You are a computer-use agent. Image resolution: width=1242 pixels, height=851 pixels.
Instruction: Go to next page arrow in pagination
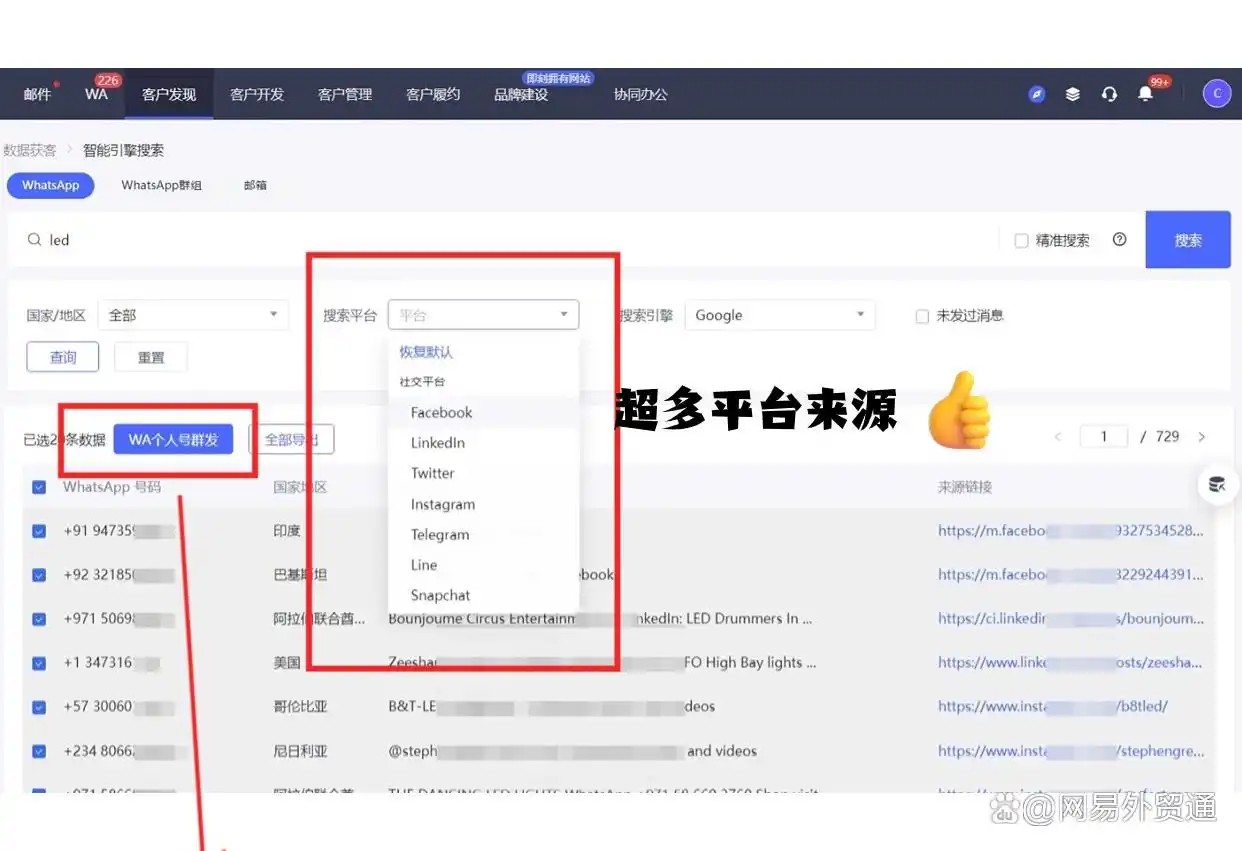click(1202, 437)
